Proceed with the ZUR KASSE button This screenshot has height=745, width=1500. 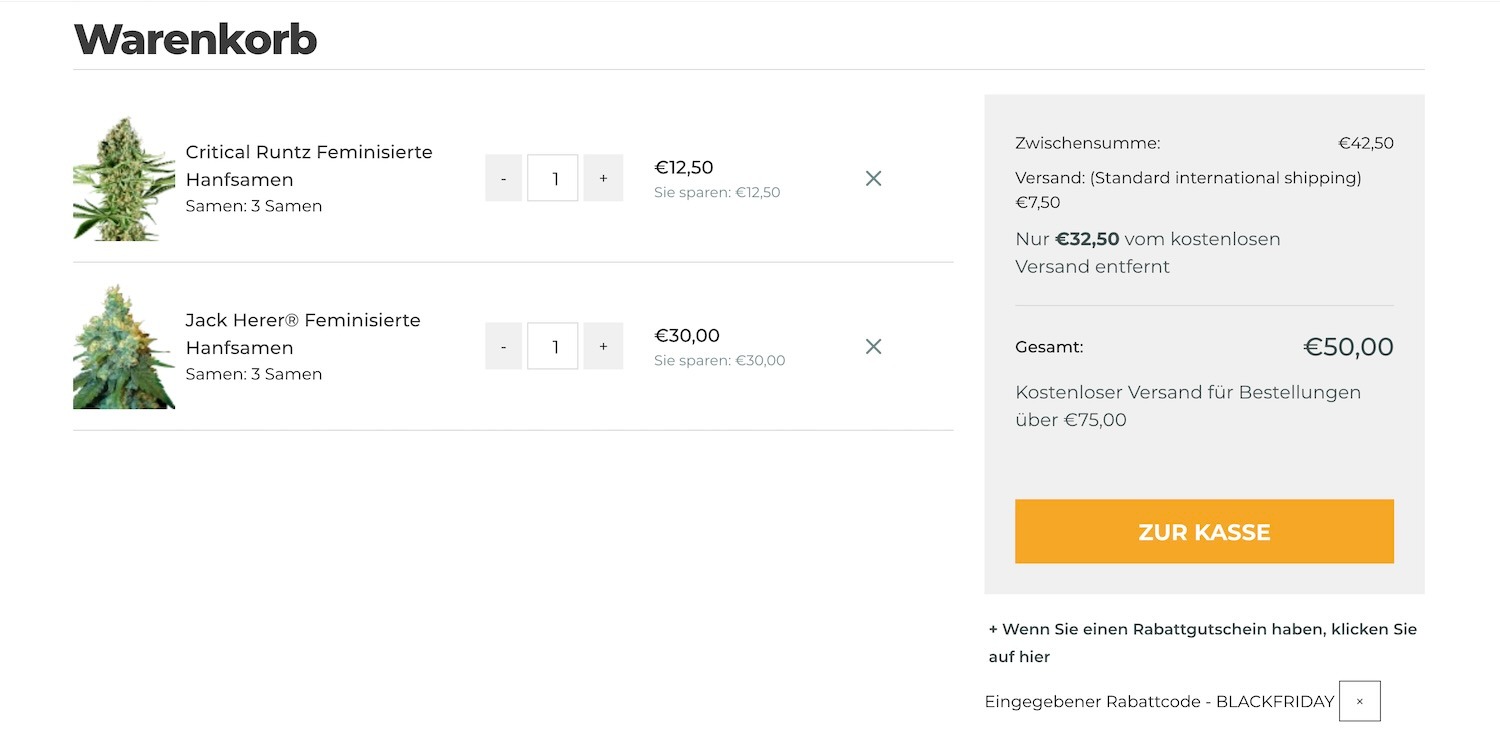point(1204,531)
